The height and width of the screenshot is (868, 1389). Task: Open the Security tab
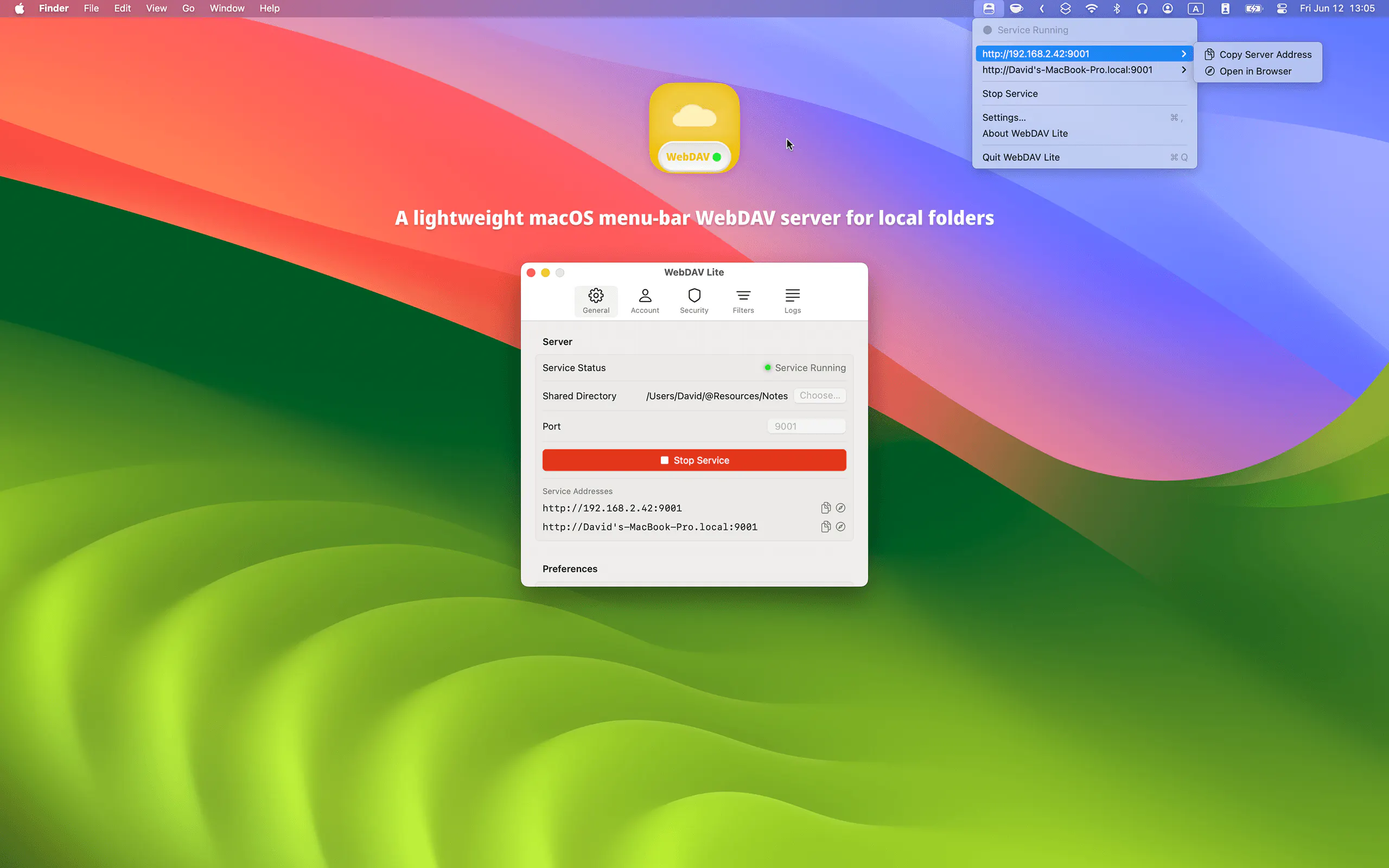(x=694, y=301)
